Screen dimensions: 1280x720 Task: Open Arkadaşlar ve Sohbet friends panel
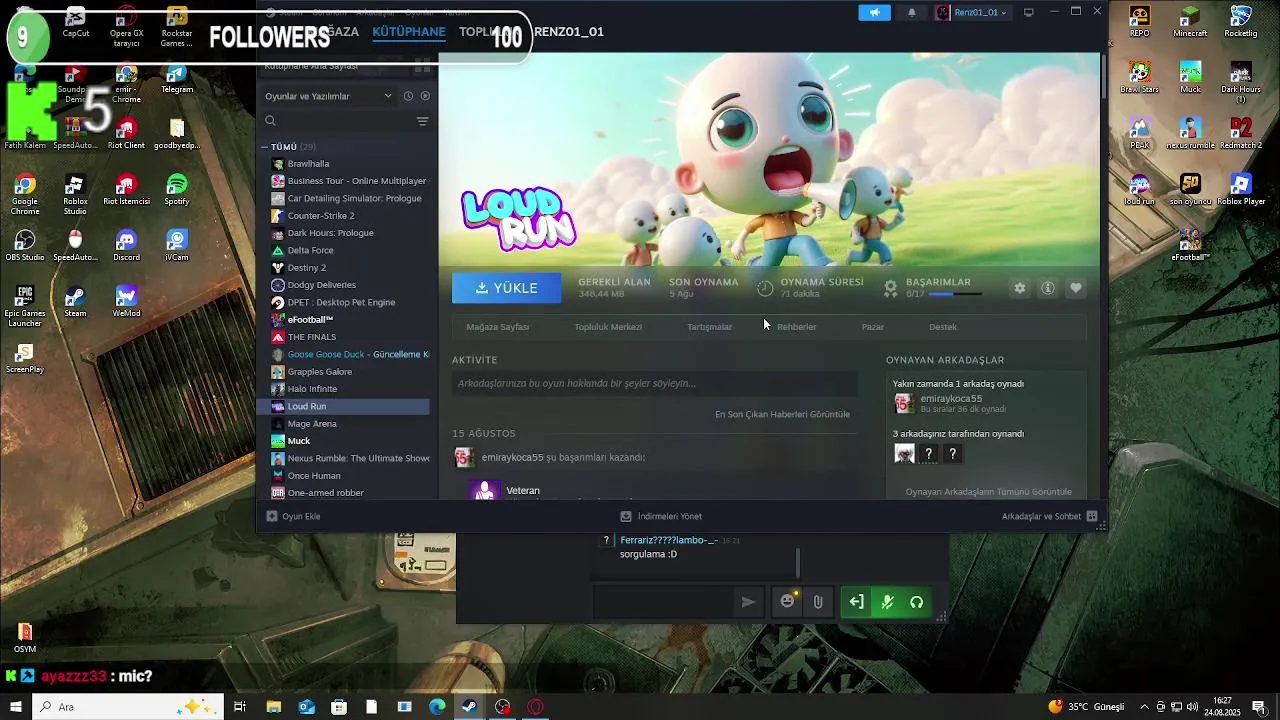1049,516
